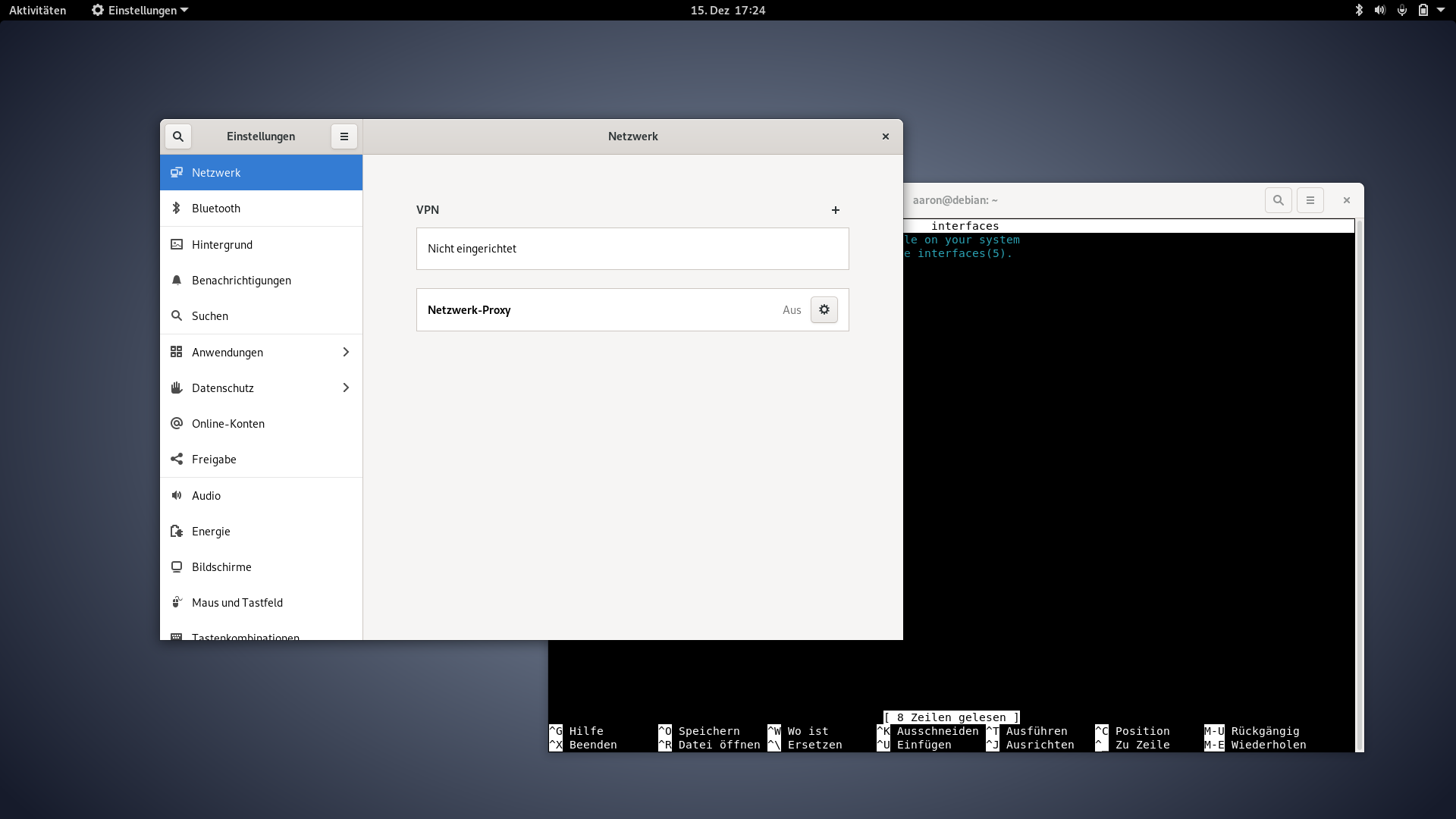The image size is (1456, 819).
Task: Click the battery icon in the top bar
Action: click(x=1425, y=10)
